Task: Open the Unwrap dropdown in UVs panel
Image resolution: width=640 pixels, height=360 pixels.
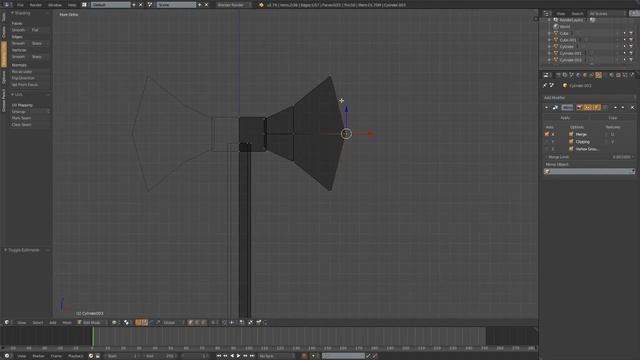Action: coord(30,111)
